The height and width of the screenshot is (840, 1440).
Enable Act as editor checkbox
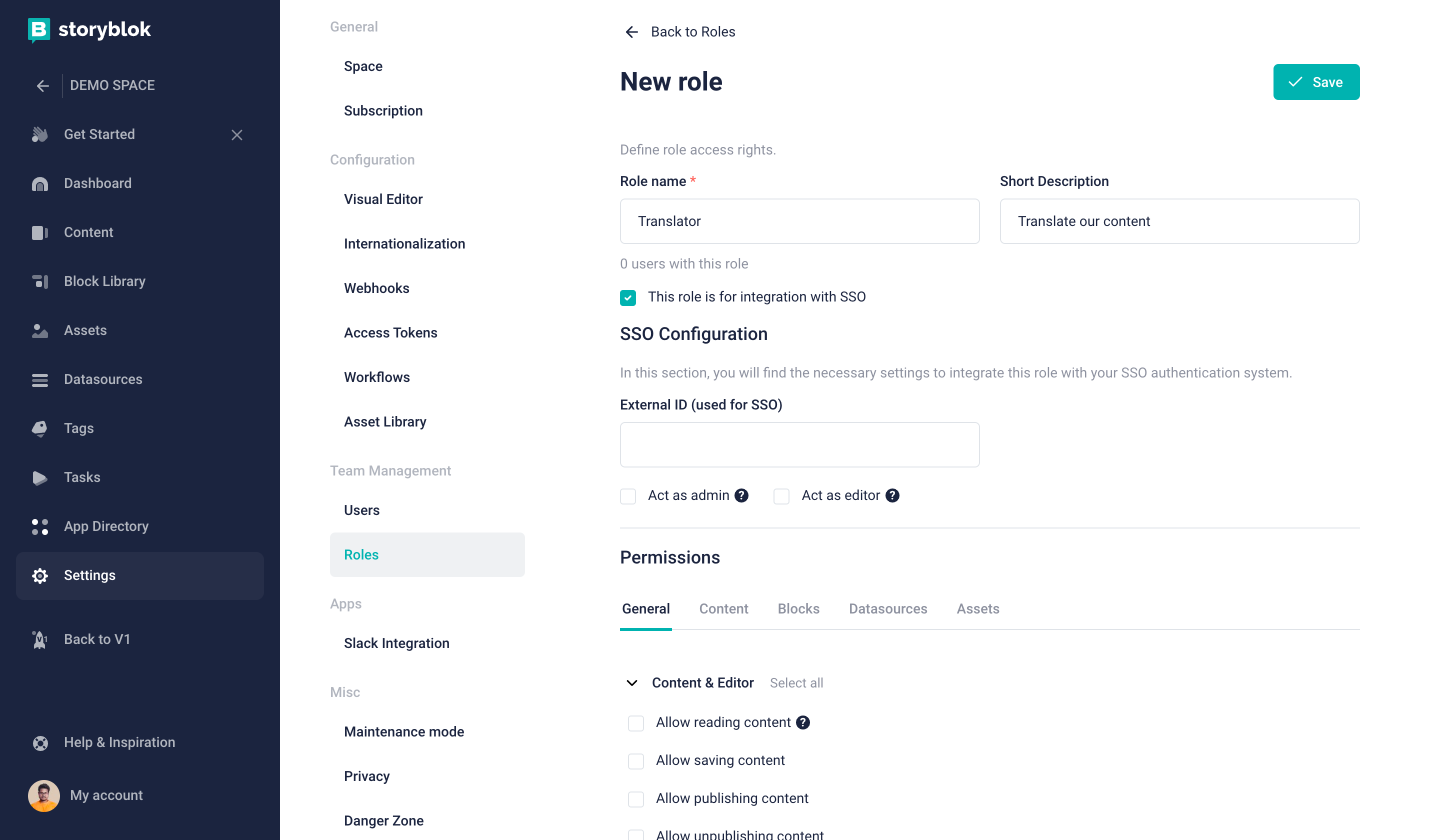[x=781, y=496]
